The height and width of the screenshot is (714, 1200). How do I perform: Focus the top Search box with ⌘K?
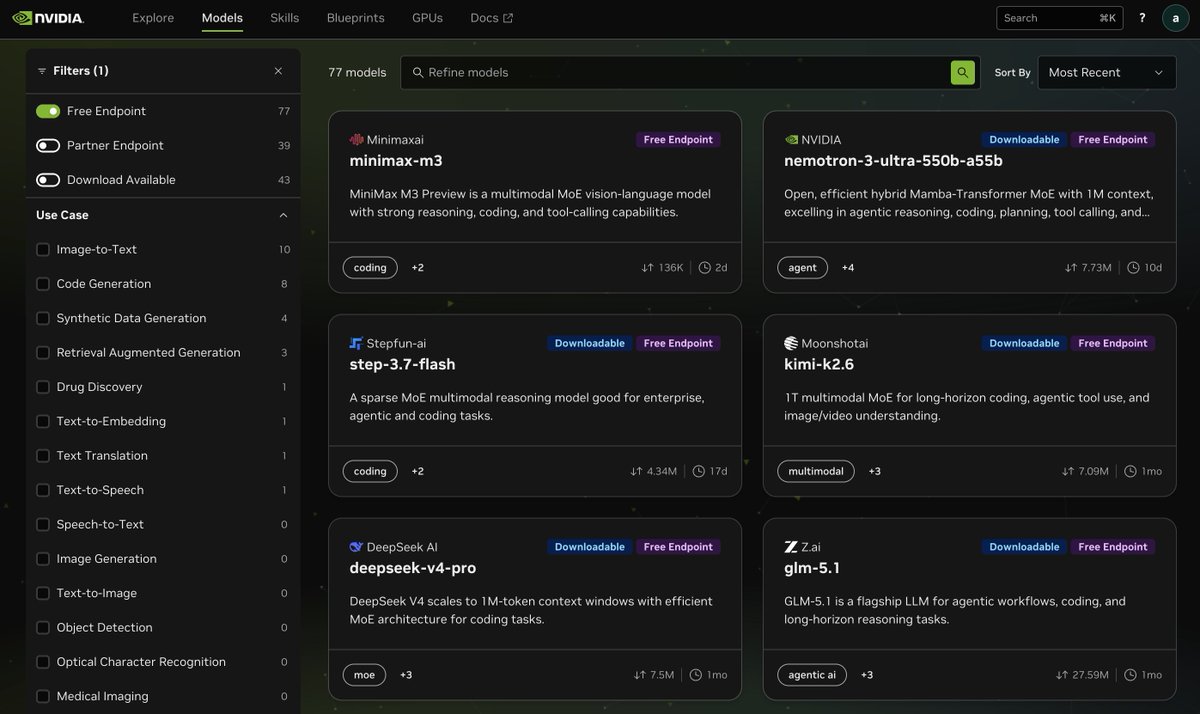point(1060,18)
